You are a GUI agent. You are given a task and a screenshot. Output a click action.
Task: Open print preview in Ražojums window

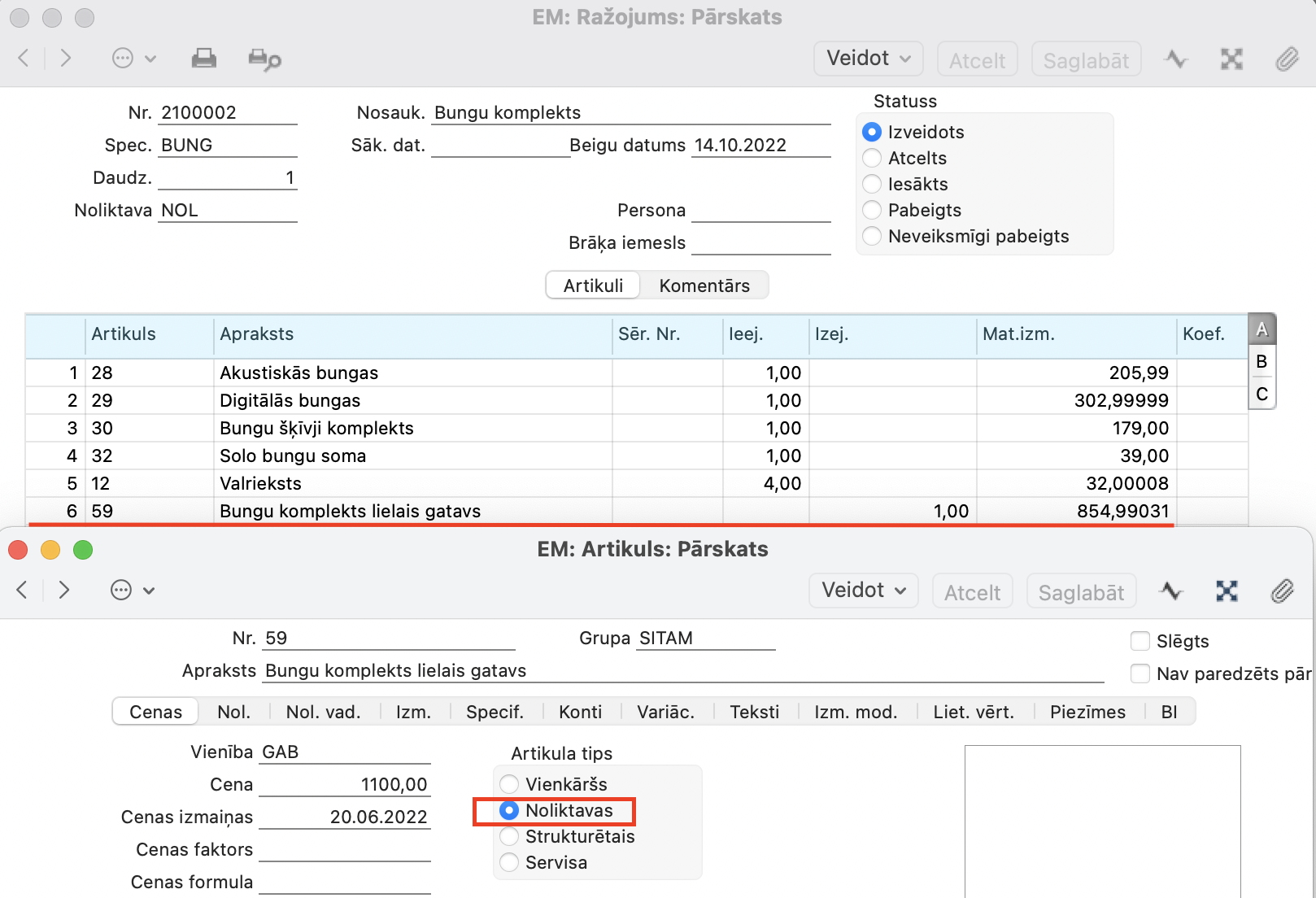coord(264,59)
